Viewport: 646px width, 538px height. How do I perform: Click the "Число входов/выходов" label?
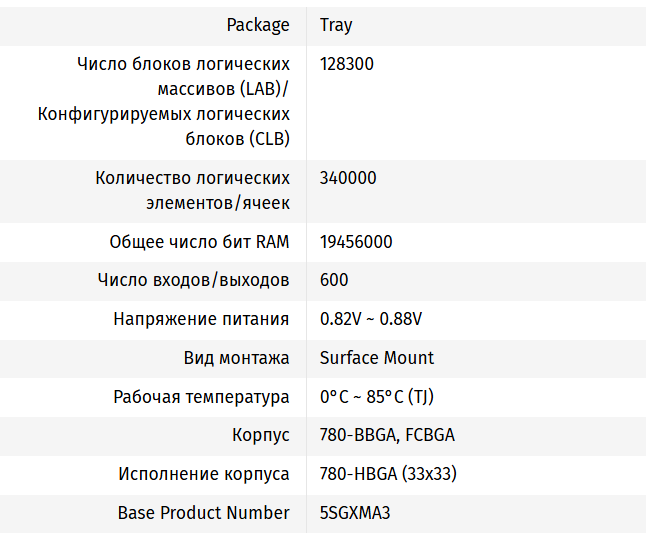194,280
